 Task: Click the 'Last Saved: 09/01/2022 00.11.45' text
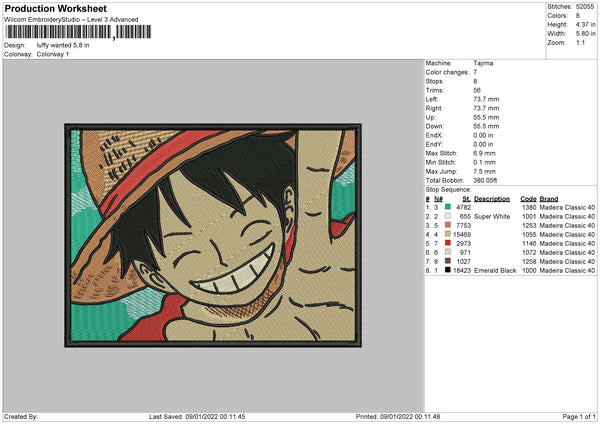(x=197, y=416)
